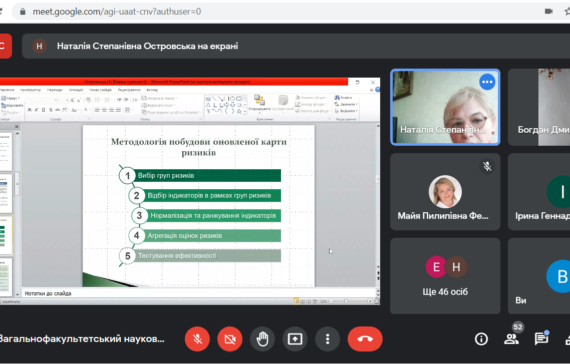Viewport: 570px width, 364px height.
Task: Open more options three-dot menu
Action: (x=328, y=339)
